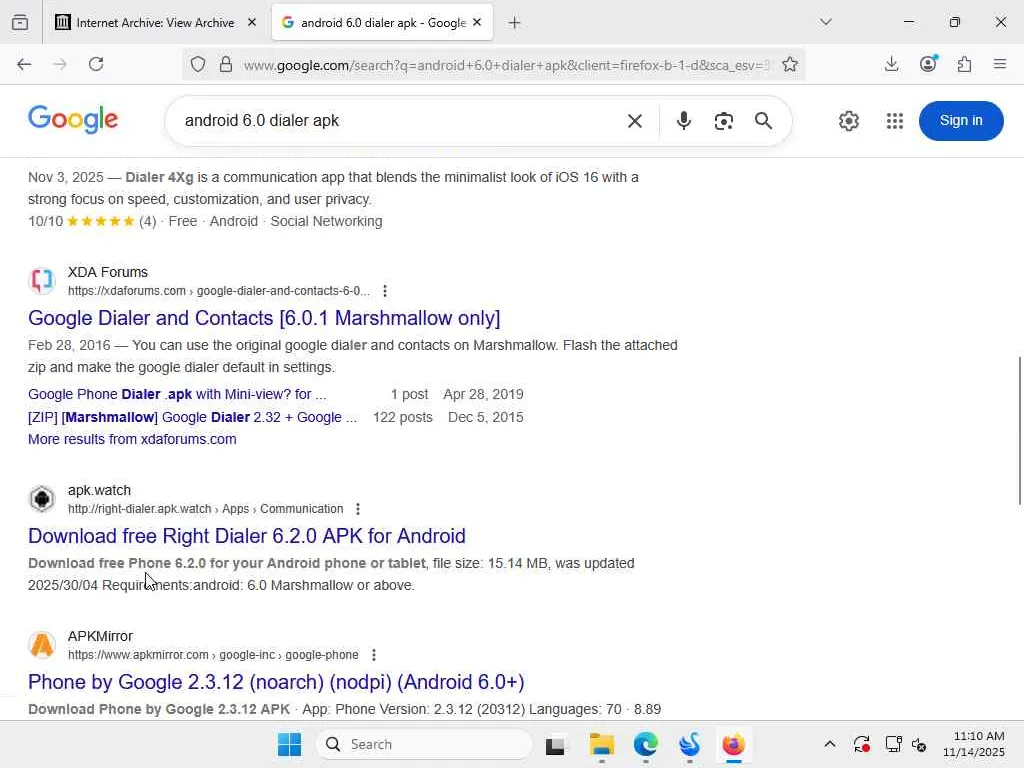Open apk.watch result favicon
1024x768 pixels.
(x=42, y=499)
